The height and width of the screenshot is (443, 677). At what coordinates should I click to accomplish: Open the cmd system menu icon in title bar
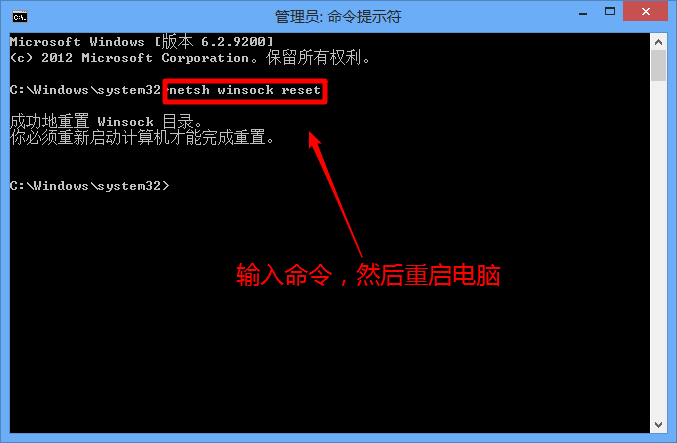(20, 17)
